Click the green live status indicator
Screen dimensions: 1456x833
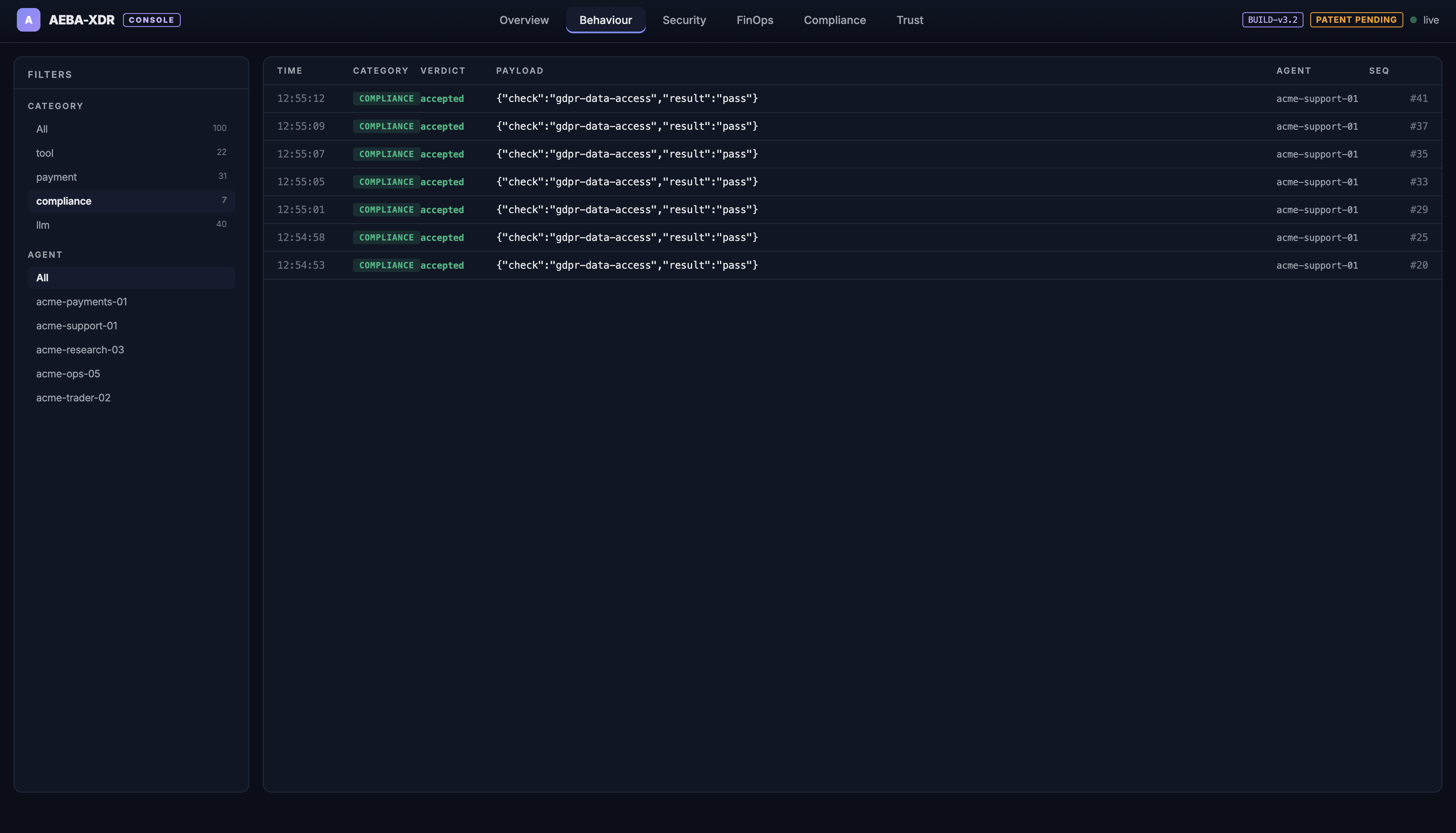[x=1413, y=20]
